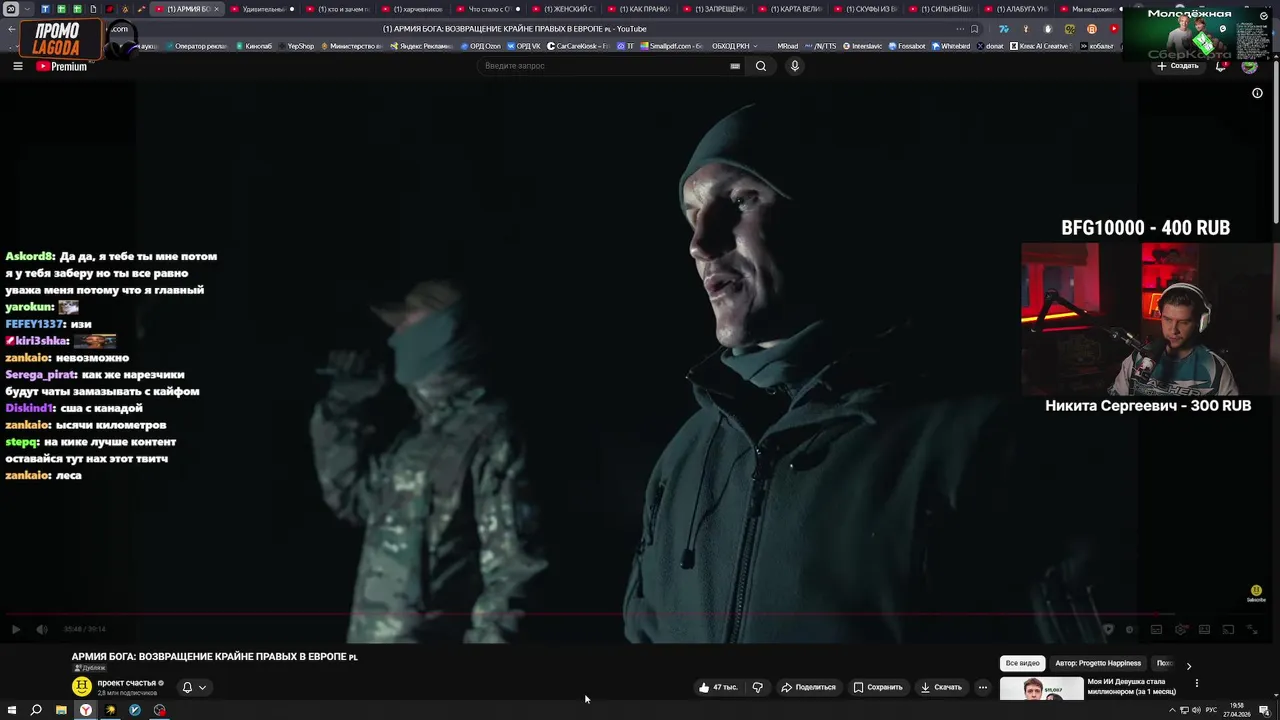
Task: Open the Windows Start menu
Action: pos(11,710)
